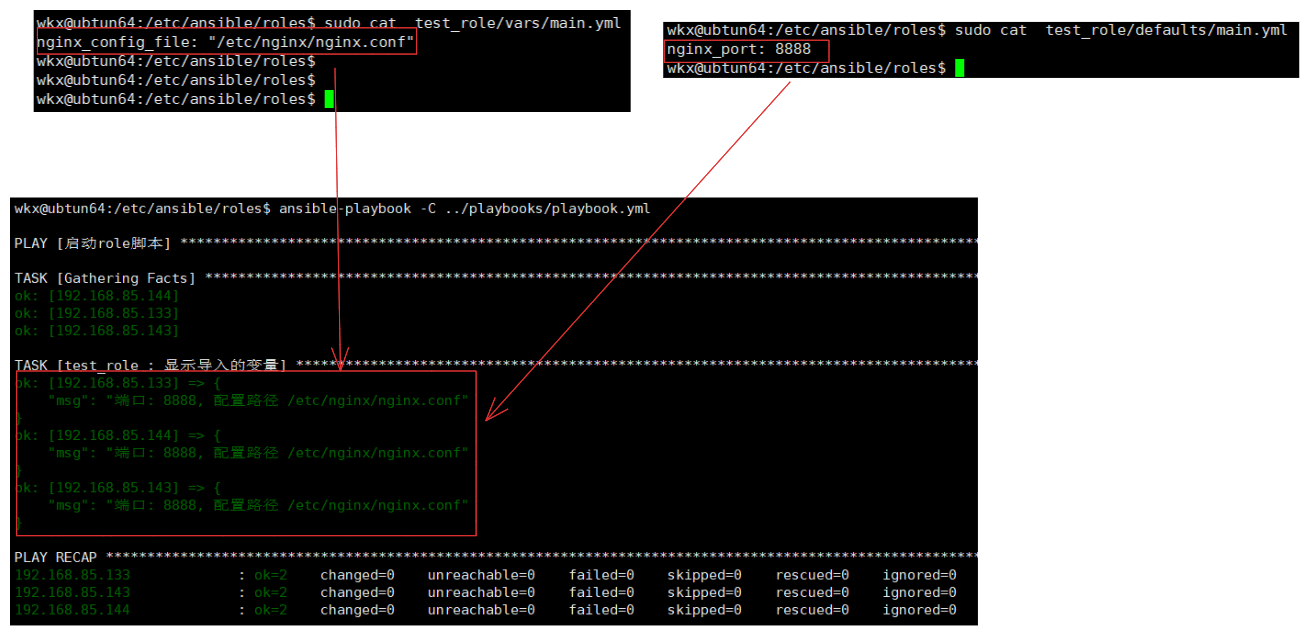The height and width of the screenshot is (635, 1309).
Task: Click 'ok: [192.168.85.143]' under Gathering Facts
Action: tap(97, 330)
